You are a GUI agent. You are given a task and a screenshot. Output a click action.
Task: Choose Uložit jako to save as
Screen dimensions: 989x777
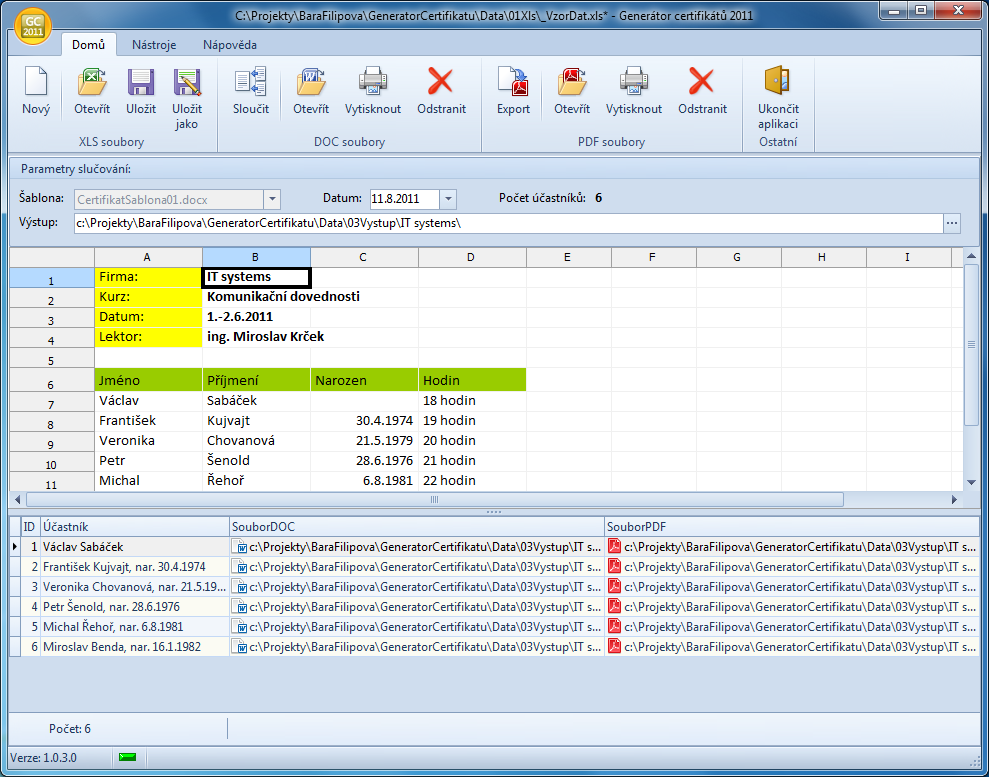click(187, 98)
